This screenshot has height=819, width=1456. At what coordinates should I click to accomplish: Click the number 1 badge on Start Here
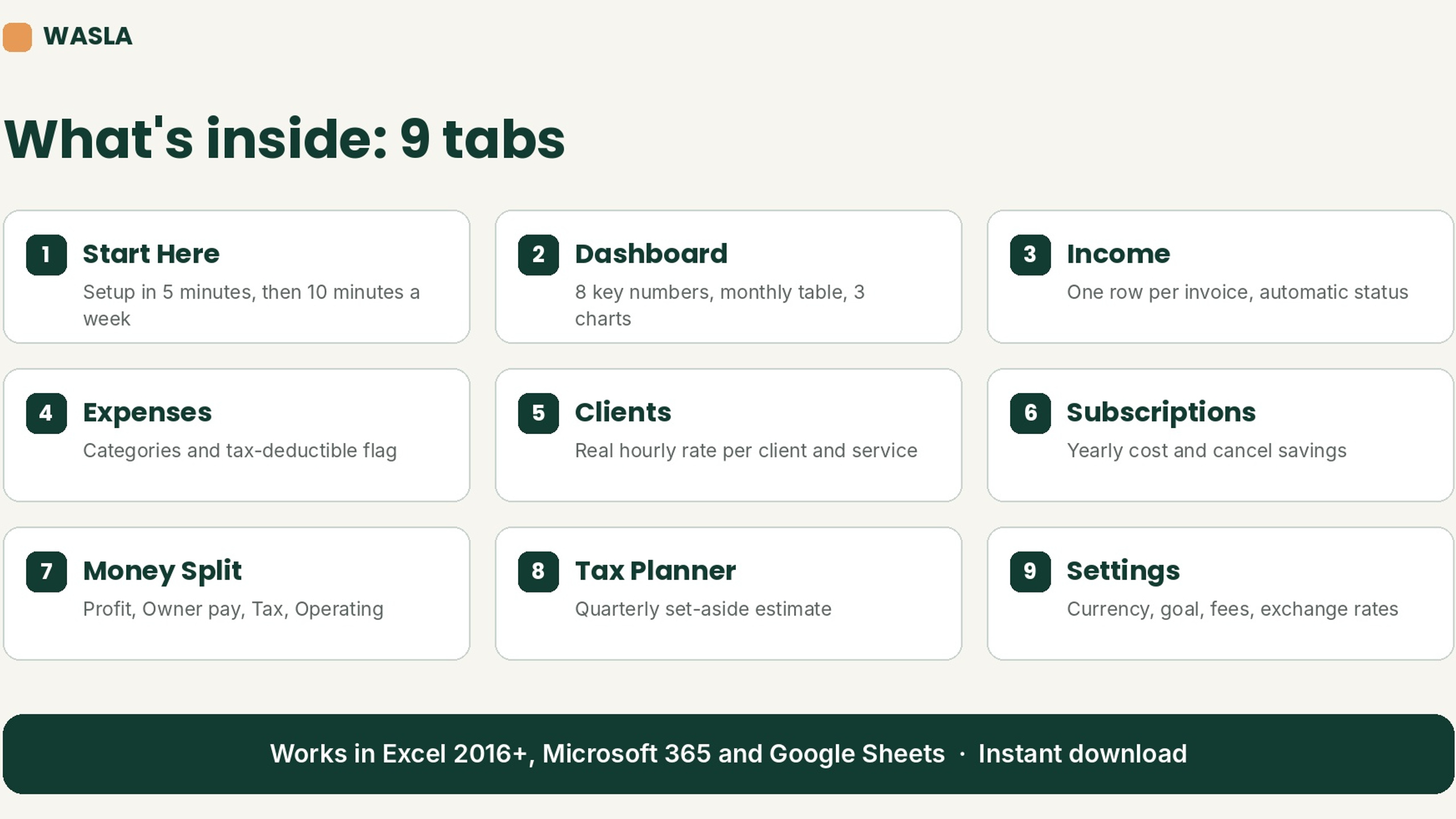pyautogui.click(x=47, y=255)
